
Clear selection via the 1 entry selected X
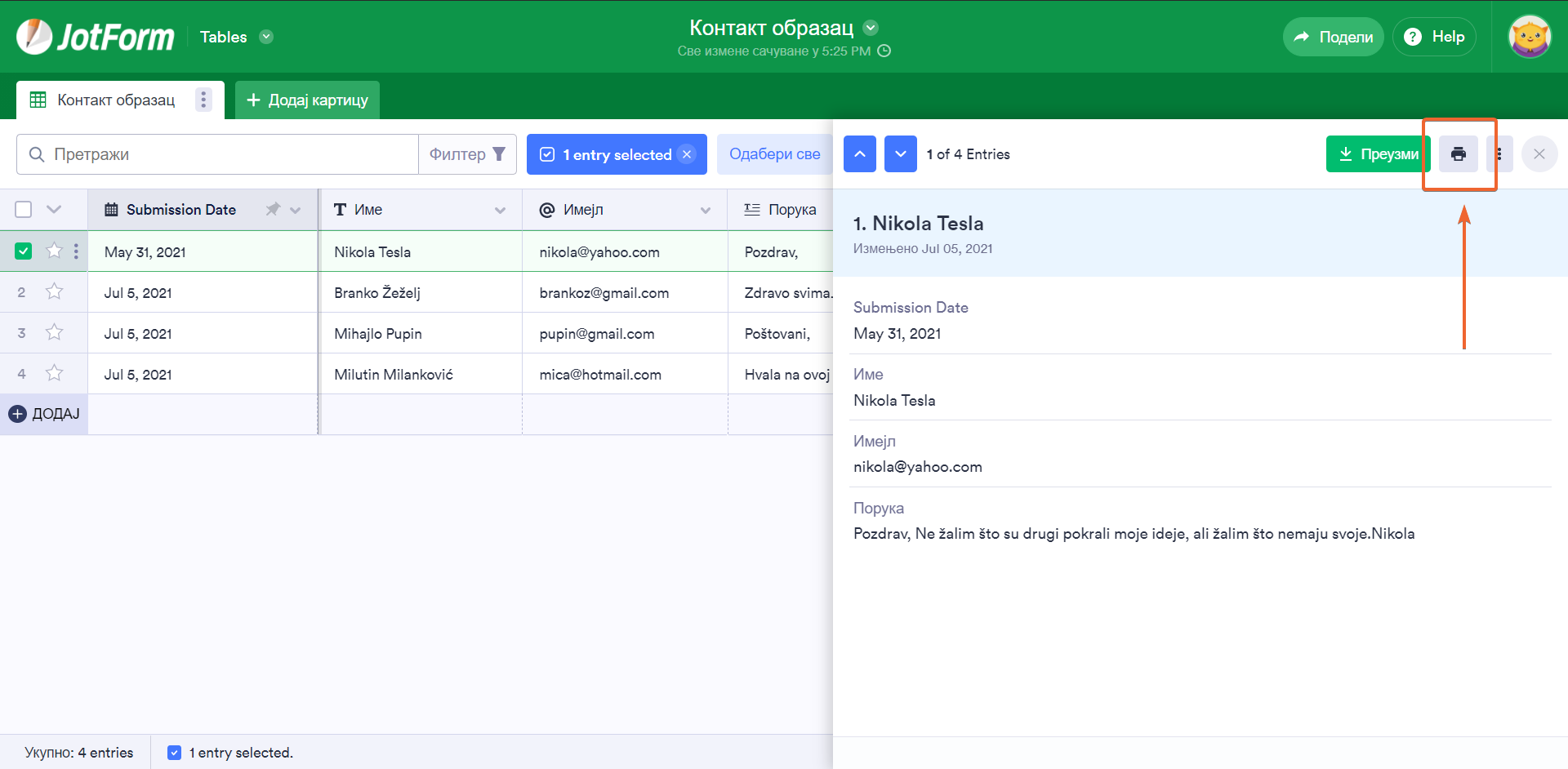coord(687,154)
